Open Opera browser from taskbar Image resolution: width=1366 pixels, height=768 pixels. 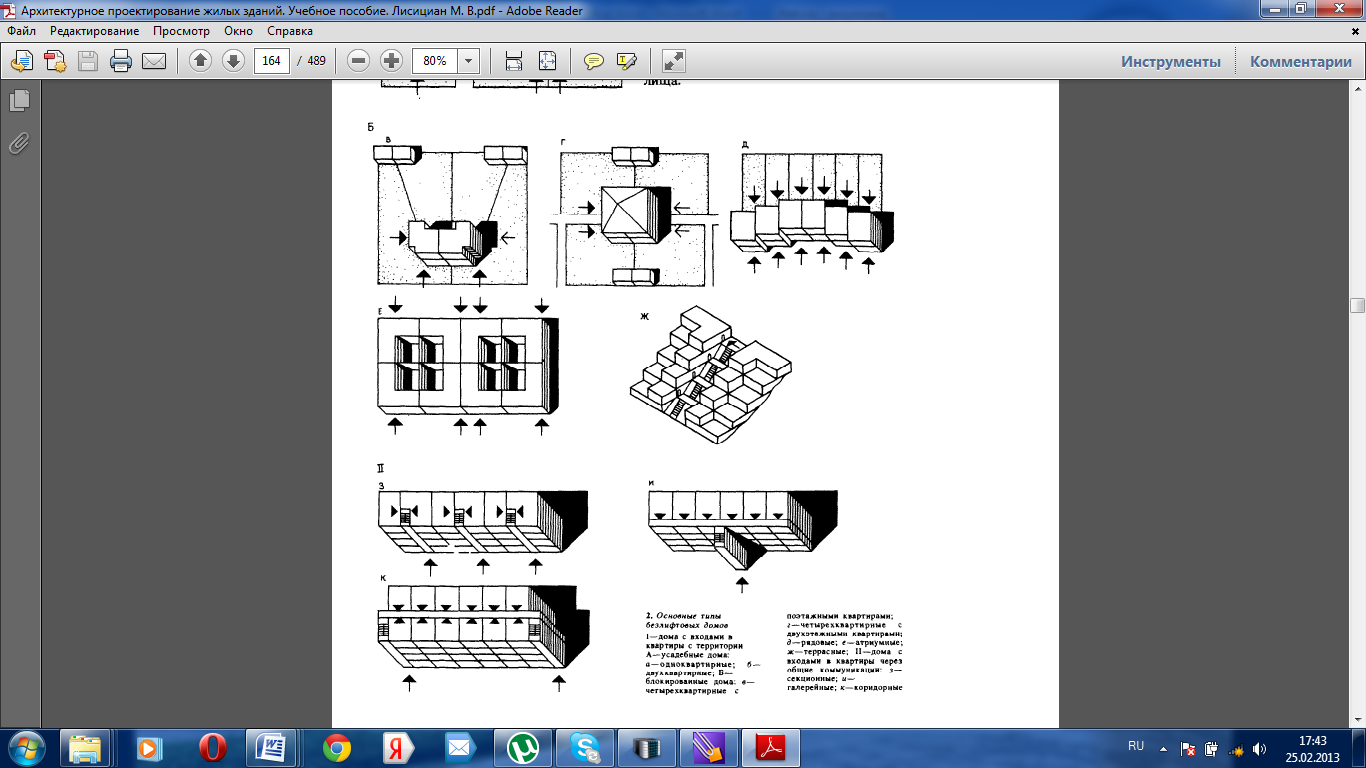212,747
